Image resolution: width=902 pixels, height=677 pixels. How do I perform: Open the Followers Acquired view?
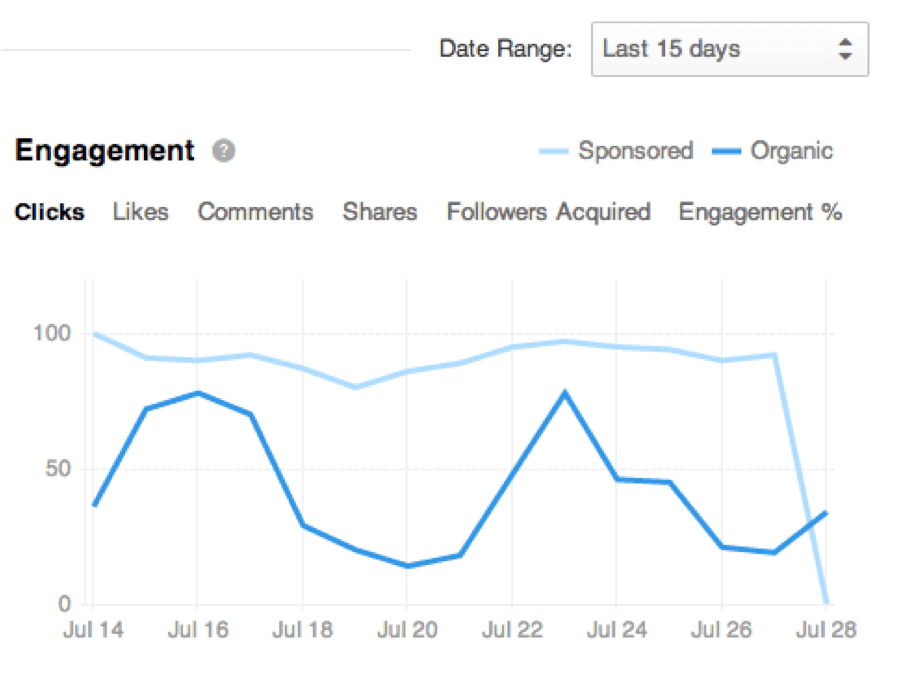click(548, 212)
